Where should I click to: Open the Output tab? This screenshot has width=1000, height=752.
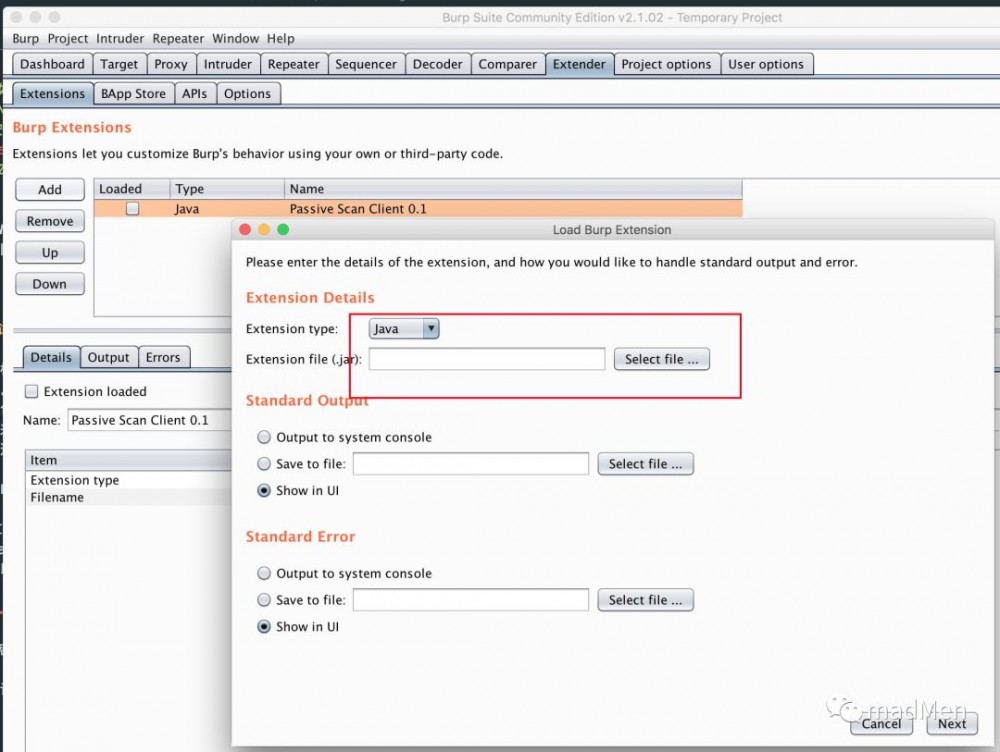click(108, 357)
